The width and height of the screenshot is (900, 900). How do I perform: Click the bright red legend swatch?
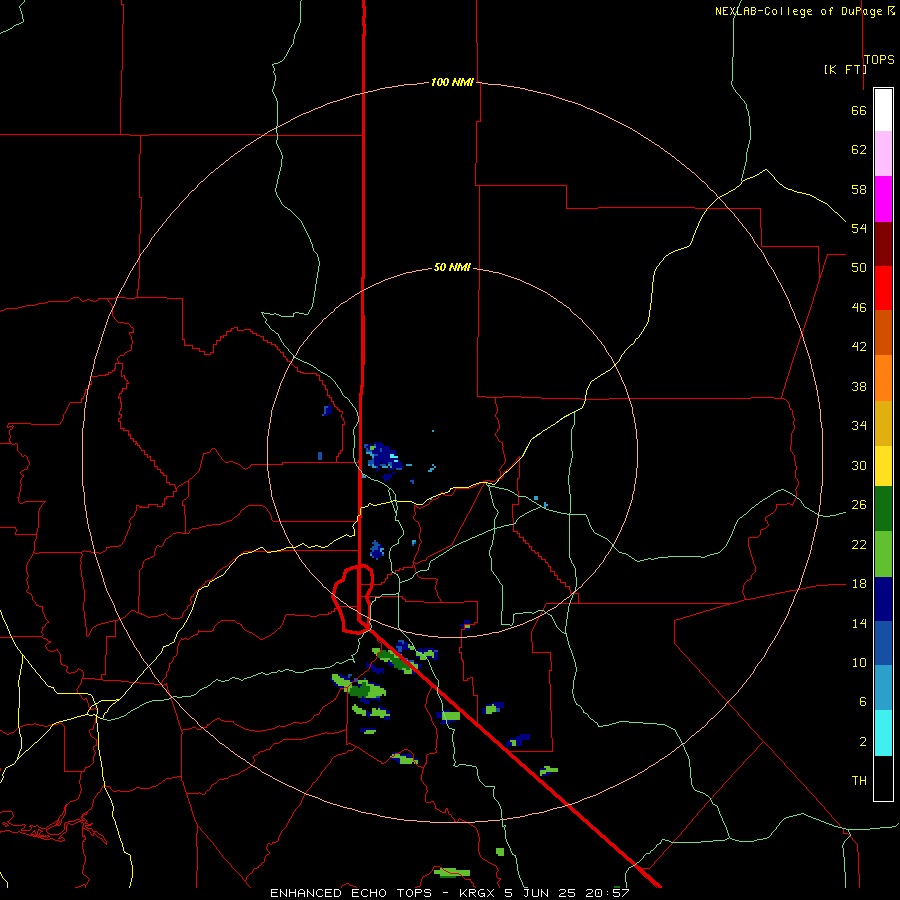tap(883, 288)
